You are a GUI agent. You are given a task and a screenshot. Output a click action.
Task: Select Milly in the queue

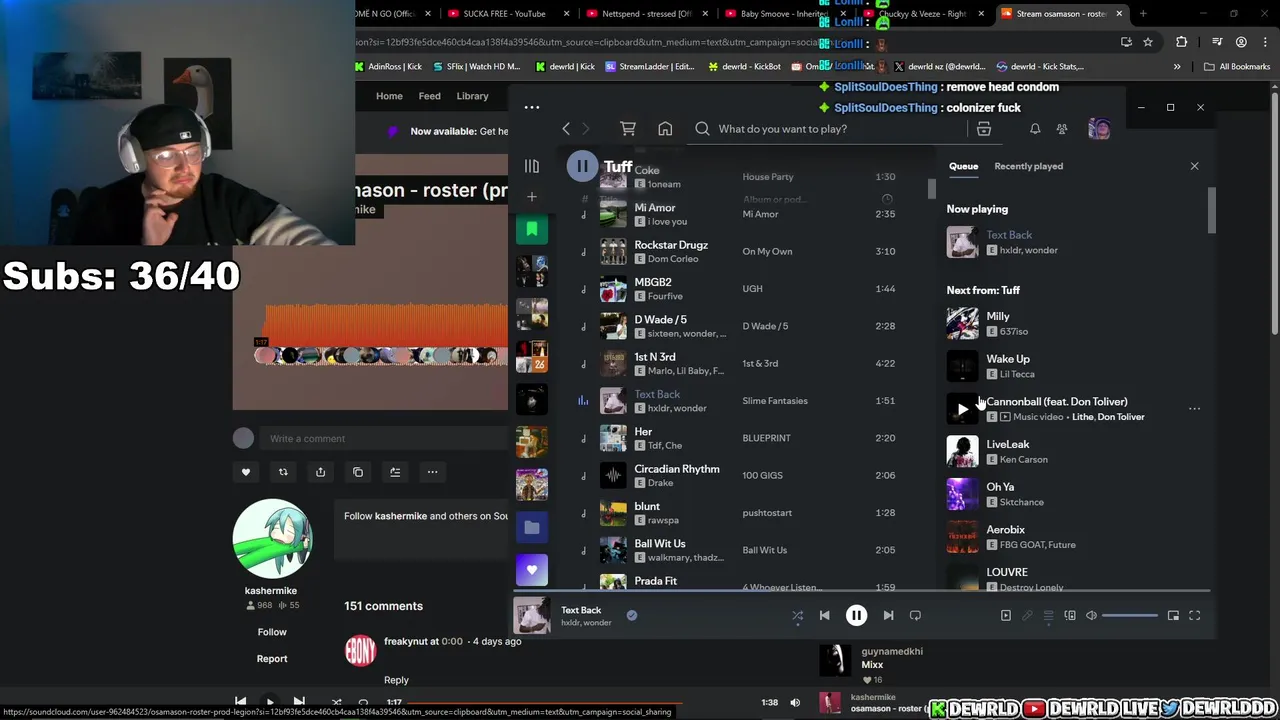[1075, 323]
